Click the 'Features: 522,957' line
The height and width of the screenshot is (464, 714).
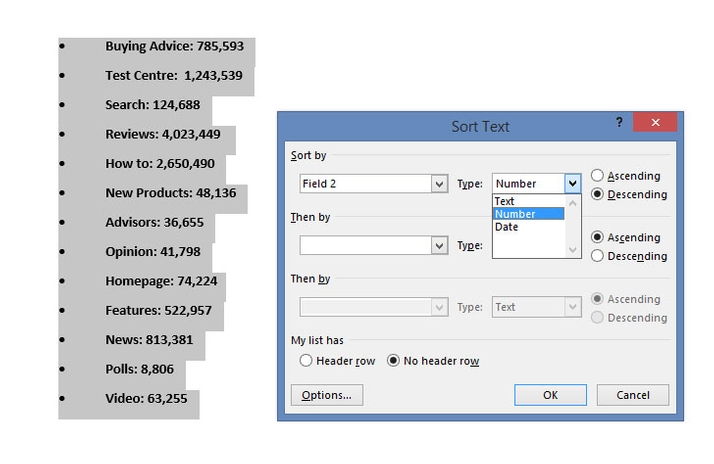click(158, 311)
